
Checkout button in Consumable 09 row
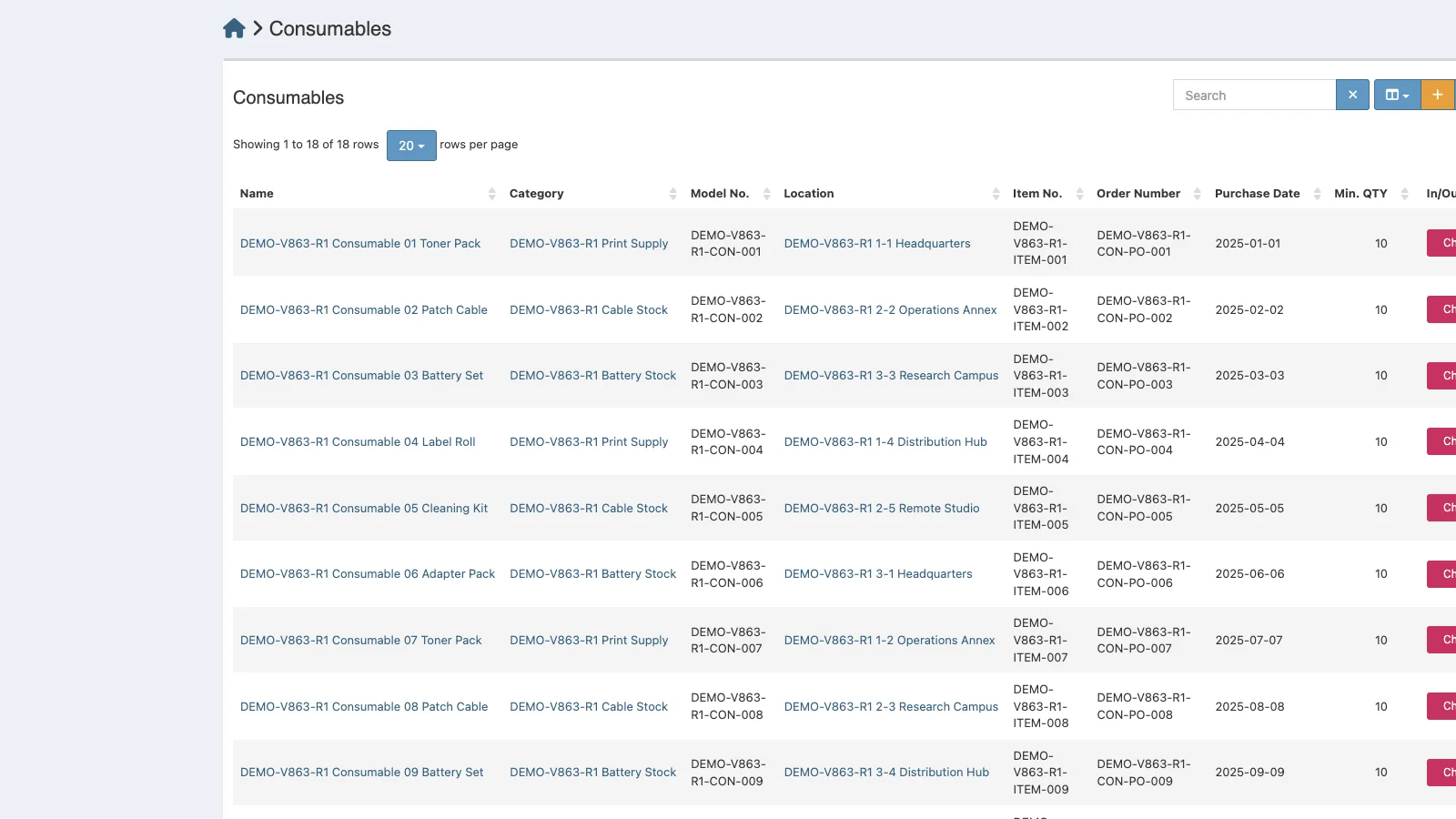tap(1442, 772)
